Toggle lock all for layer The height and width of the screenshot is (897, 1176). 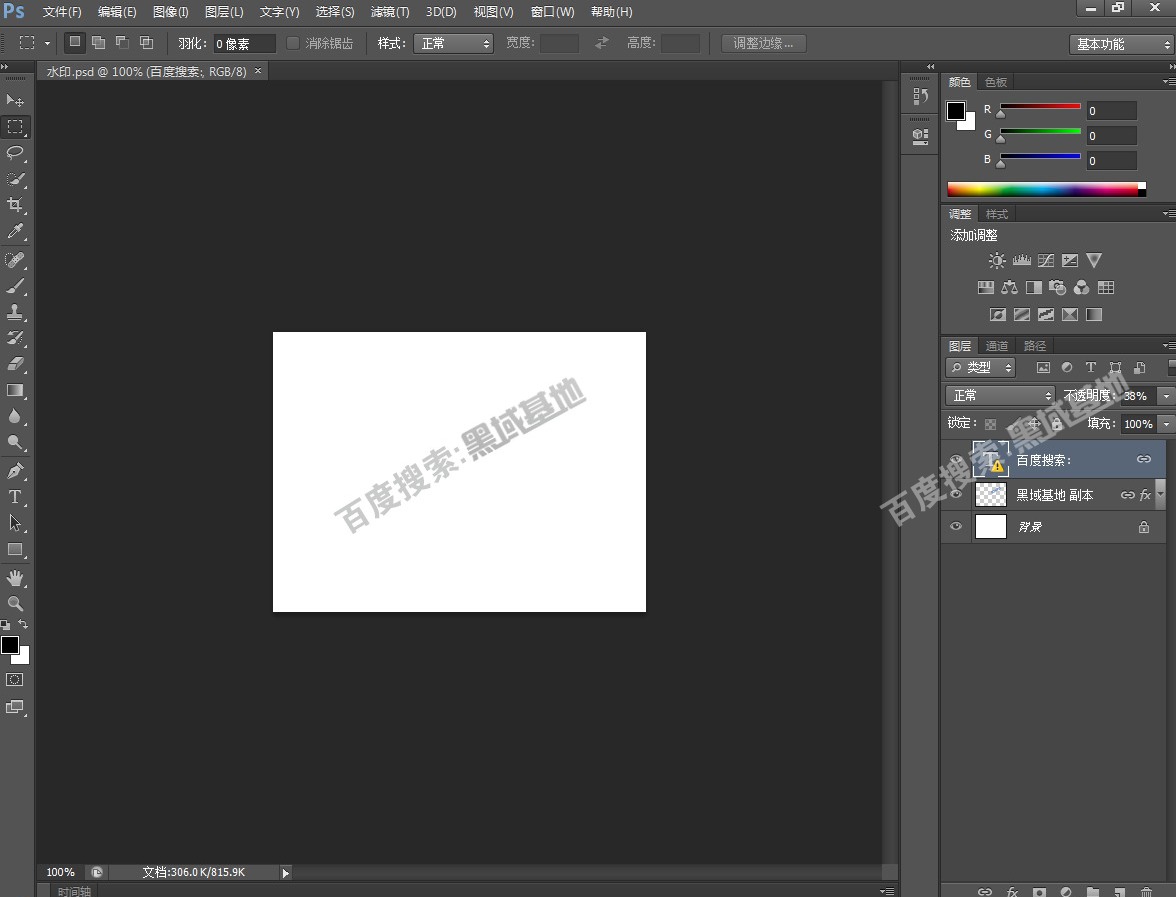click(x=1057, y=424)
